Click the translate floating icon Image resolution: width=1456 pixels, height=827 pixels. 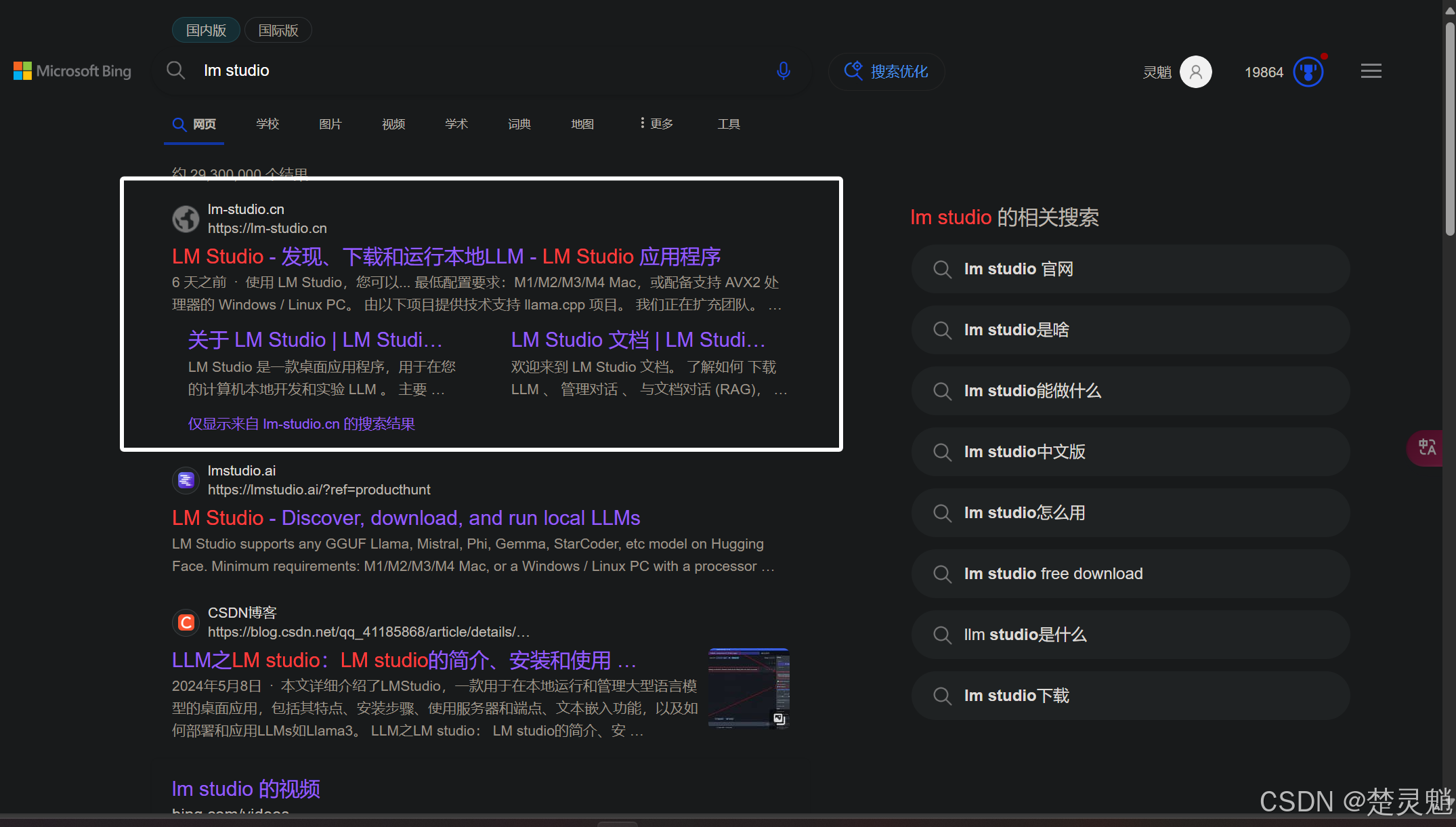(1428, 448)
